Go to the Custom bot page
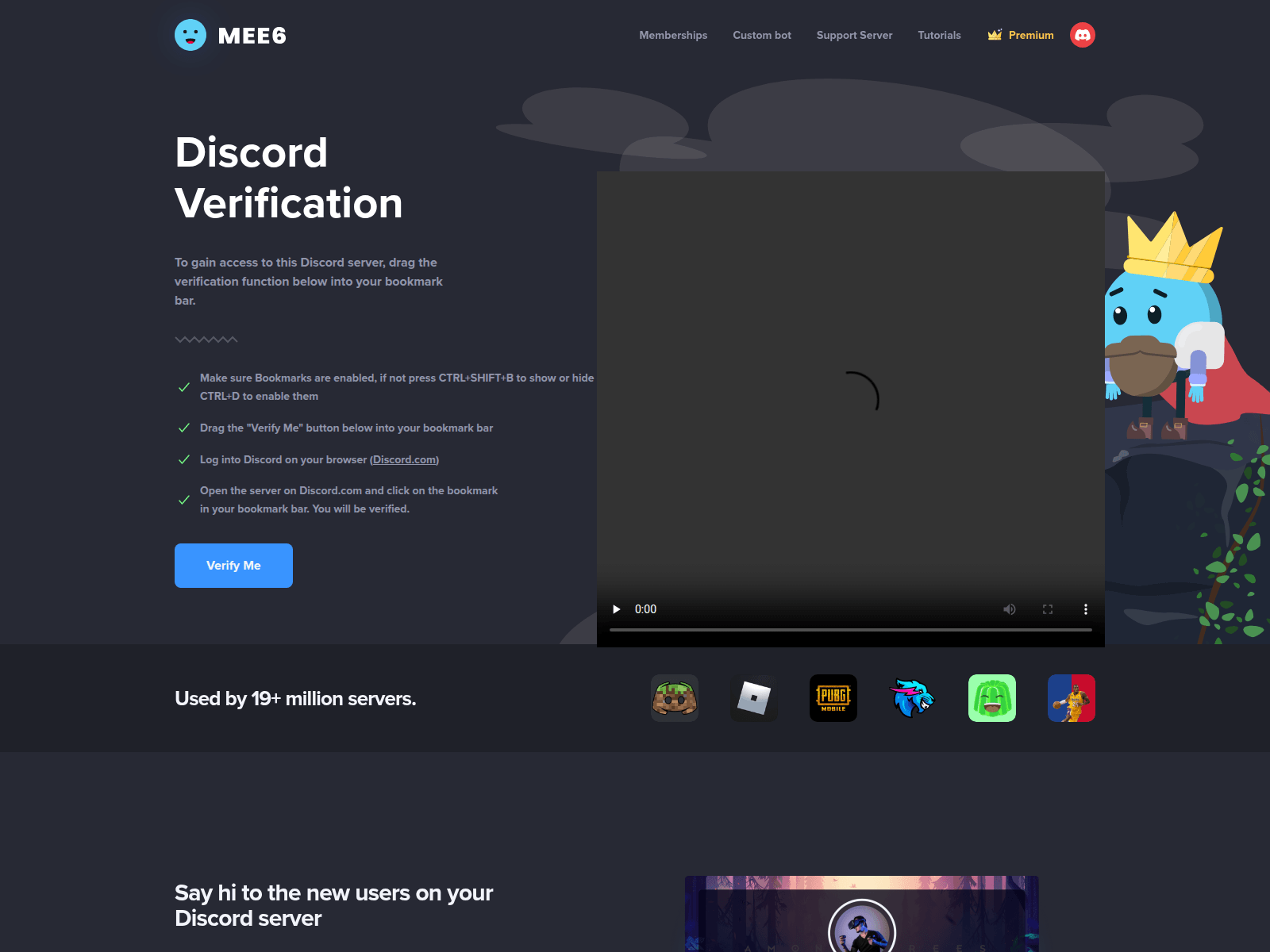The image size is (1270, 952). click(762, 35)
